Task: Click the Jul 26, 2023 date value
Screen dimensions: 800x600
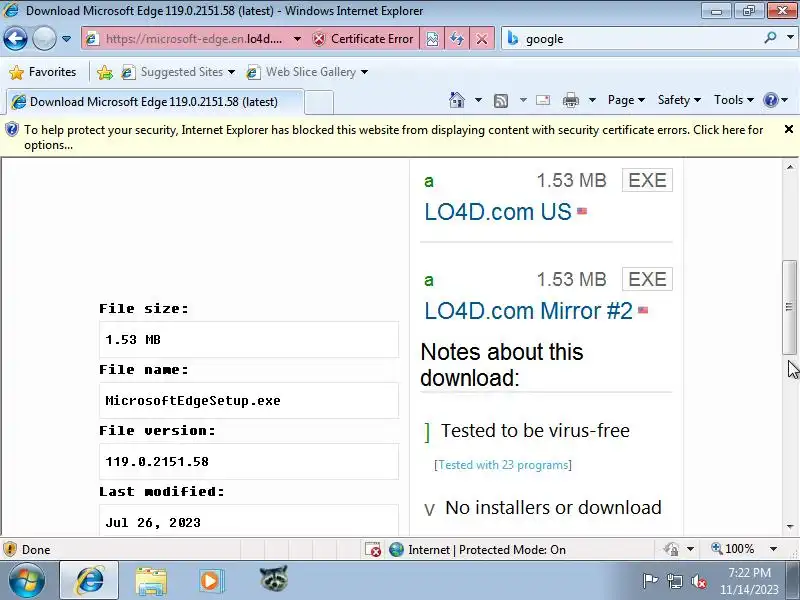Action: click(153, 522)
